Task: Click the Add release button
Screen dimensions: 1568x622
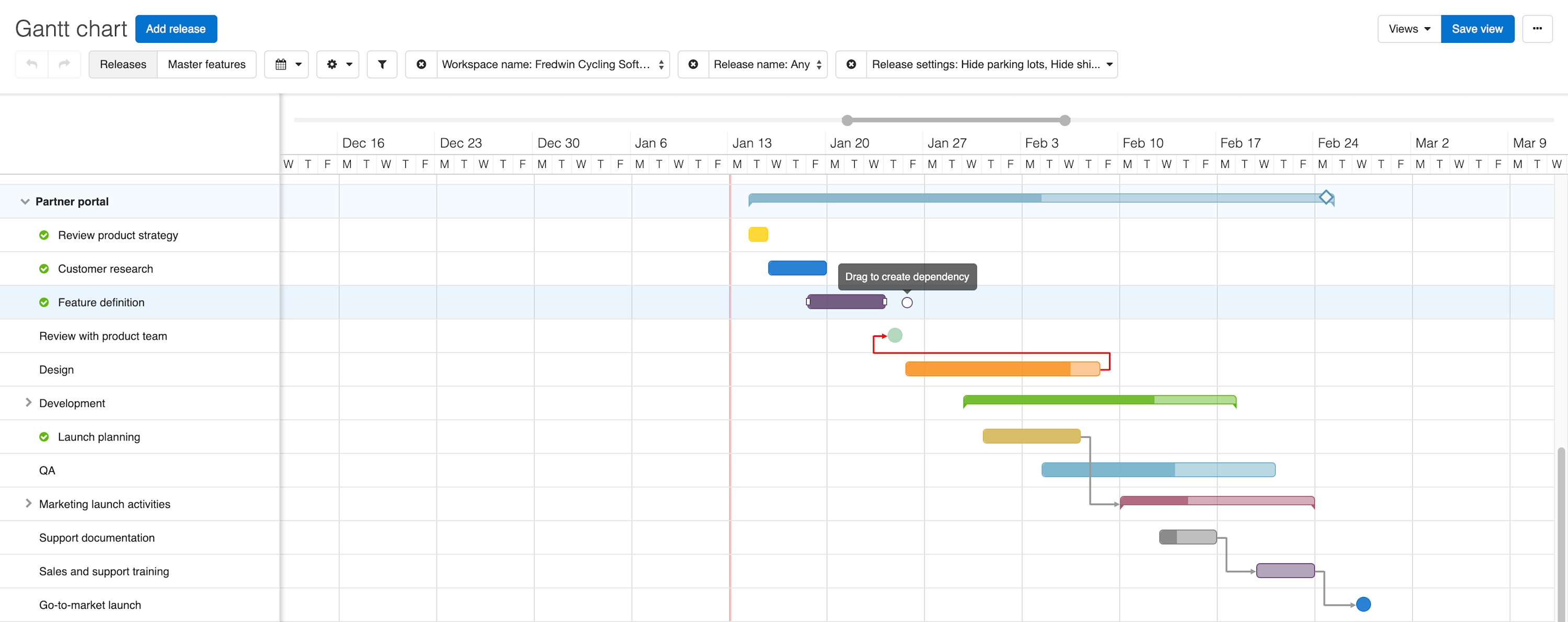Action: 176,29
